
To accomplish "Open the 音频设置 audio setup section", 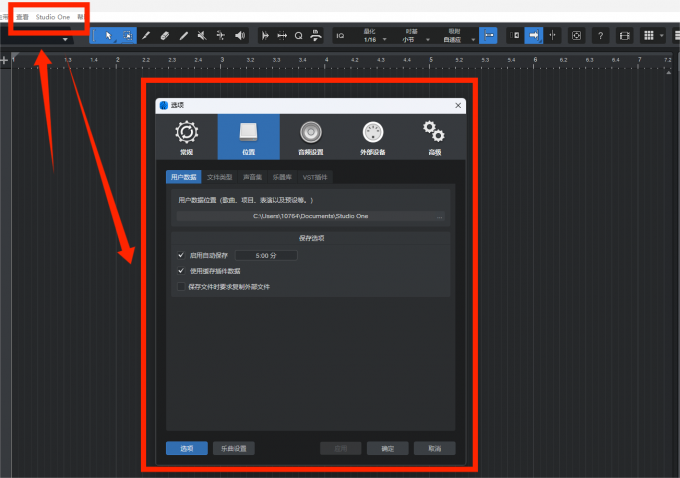I will 310,138.
